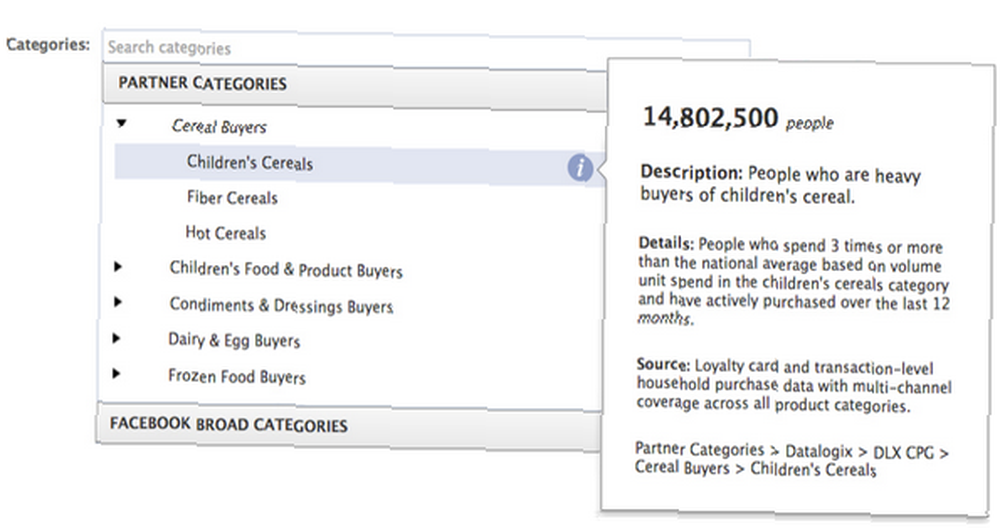Select the Fiber Cereals category

pos(232,198)
